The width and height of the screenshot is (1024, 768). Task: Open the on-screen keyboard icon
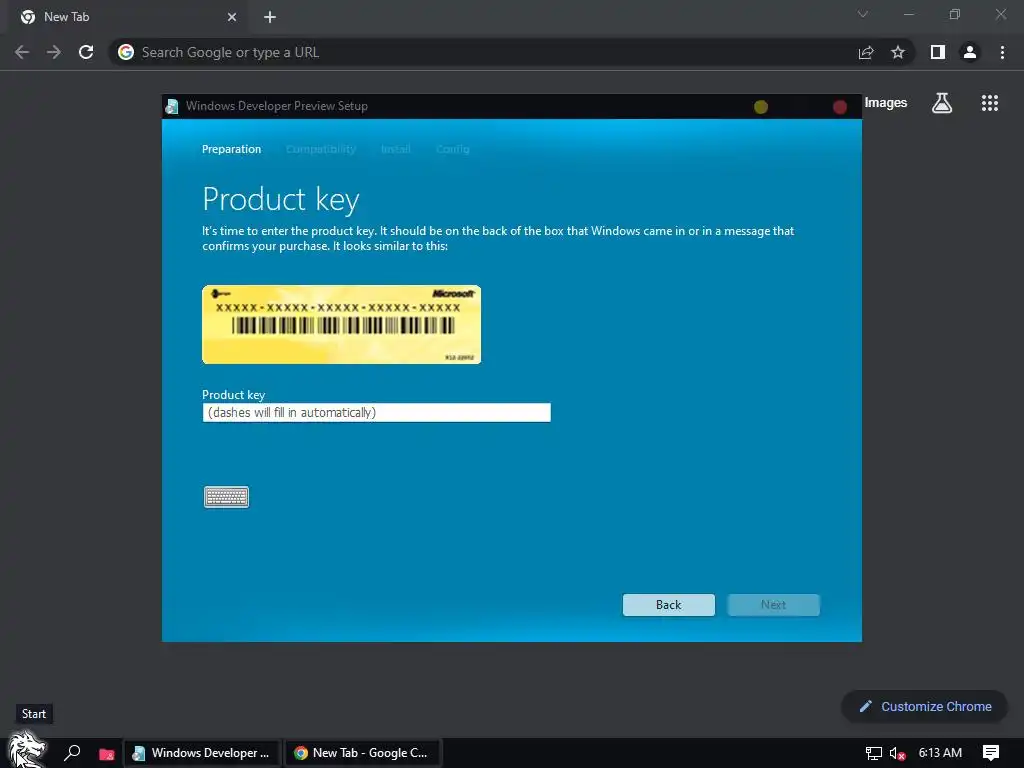pyautogui.click(x=226, y=497)
